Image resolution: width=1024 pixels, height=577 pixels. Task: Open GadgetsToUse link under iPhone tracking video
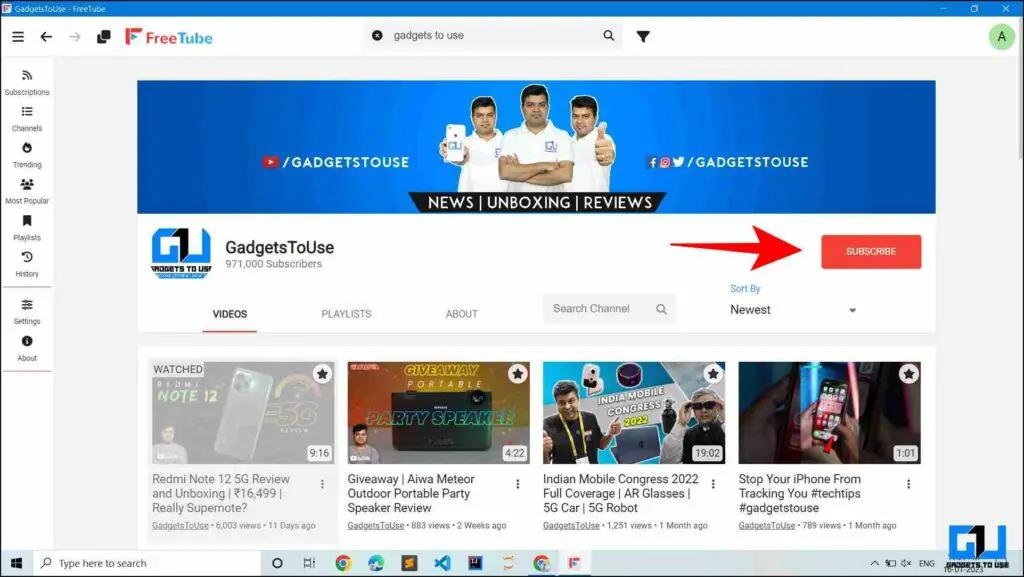(x=767, y=525)
